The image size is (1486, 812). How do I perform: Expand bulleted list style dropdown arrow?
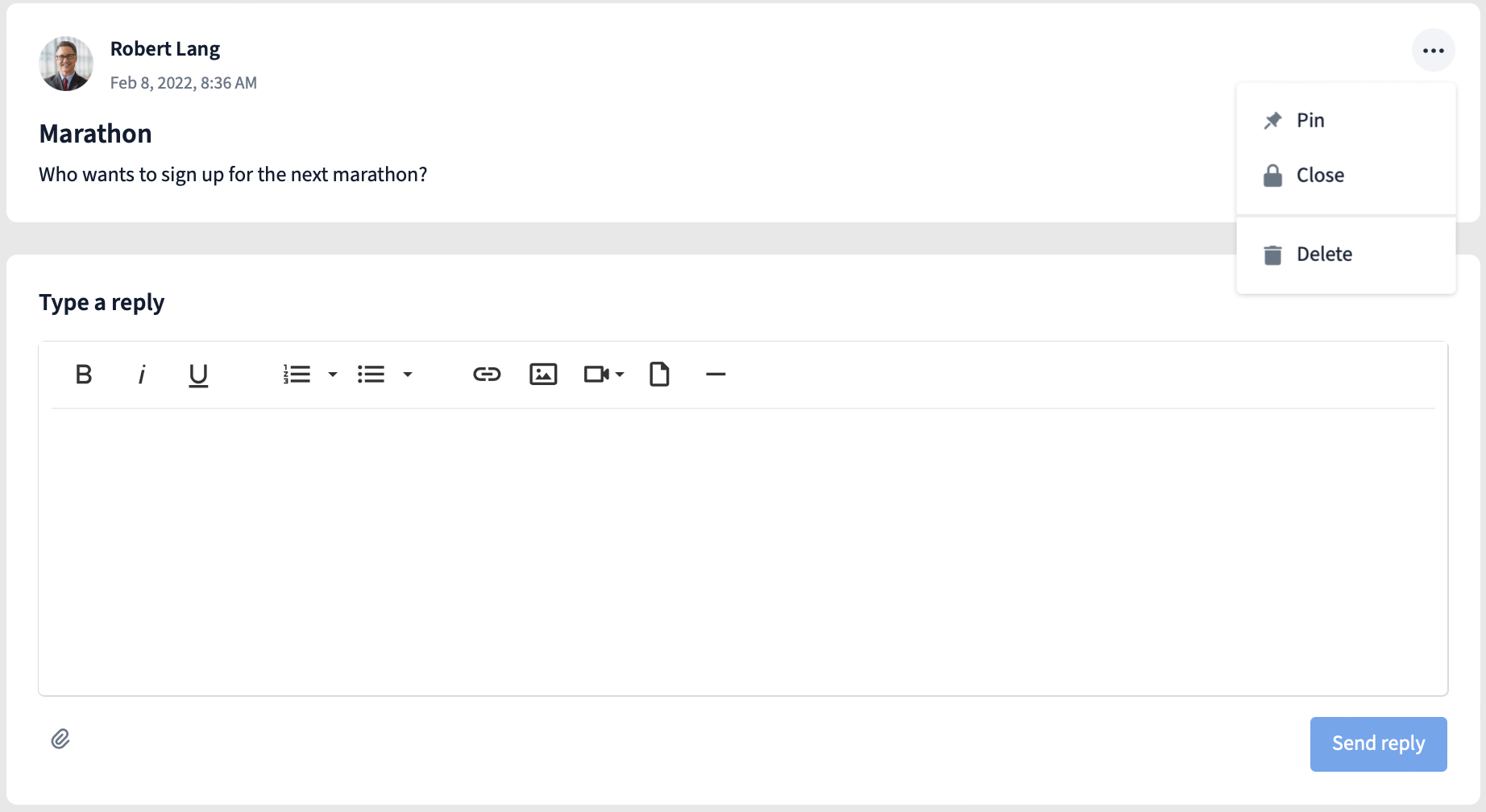pos(408,375)
